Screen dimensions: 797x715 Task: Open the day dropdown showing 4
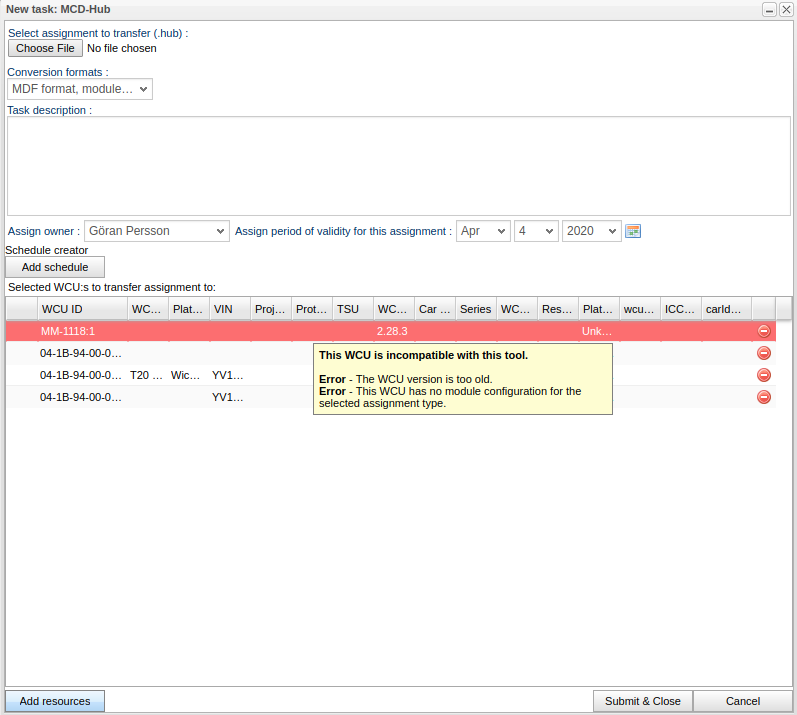pyautogui.click(x=536, y=231)
